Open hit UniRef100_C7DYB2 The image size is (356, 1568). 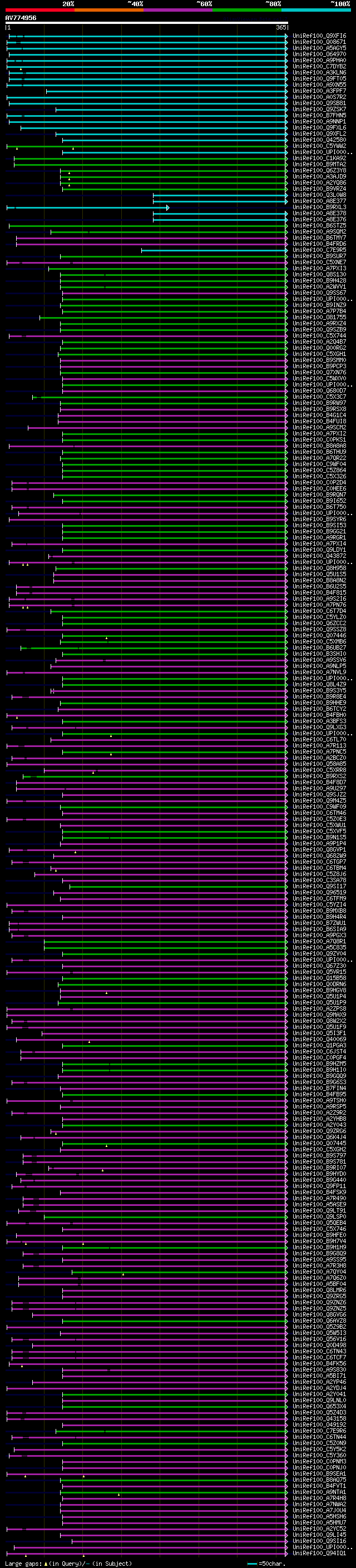pos(319,66)
